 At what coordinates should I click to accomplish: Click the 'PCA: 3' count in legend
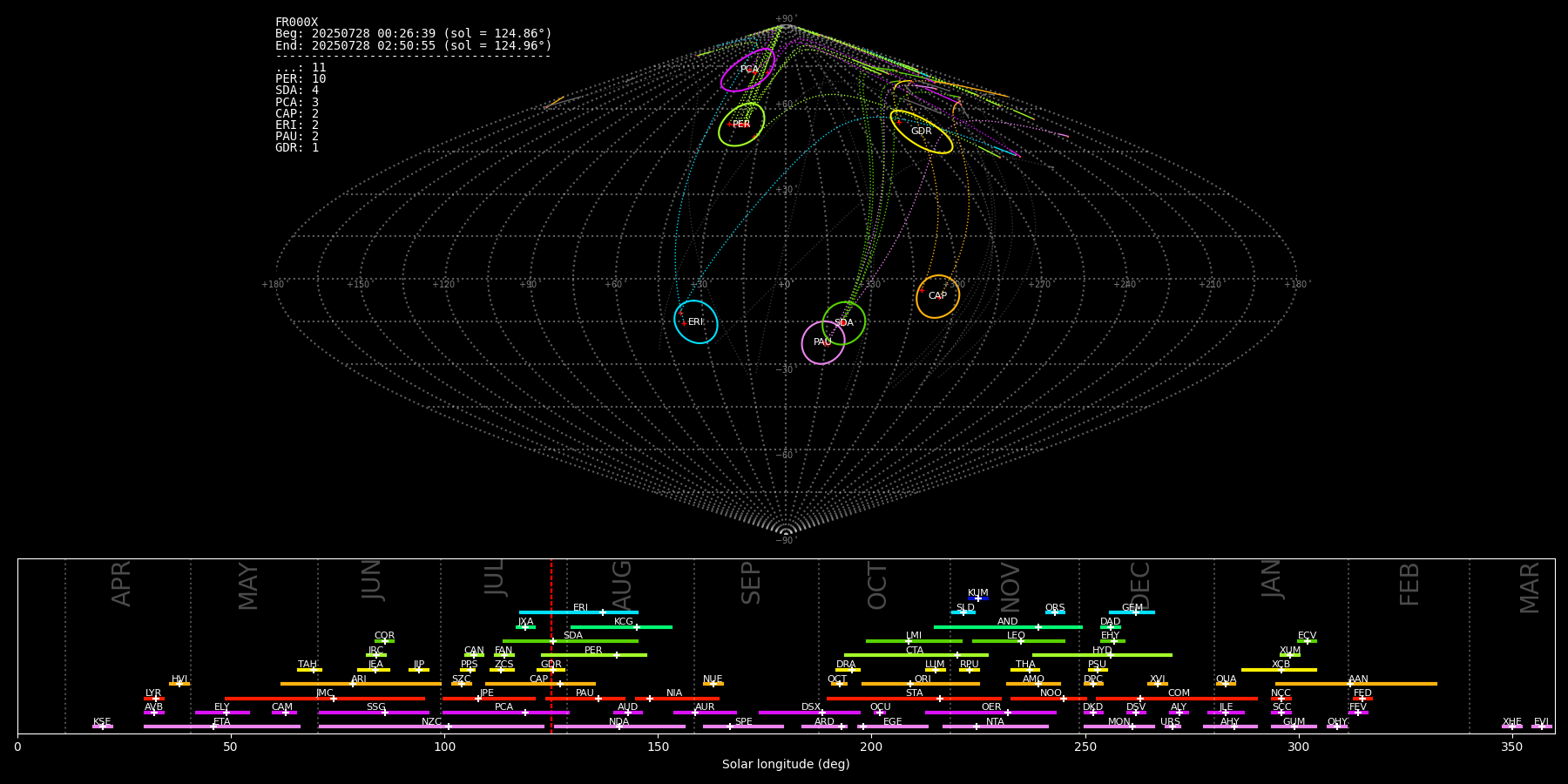tap(297, 102)
